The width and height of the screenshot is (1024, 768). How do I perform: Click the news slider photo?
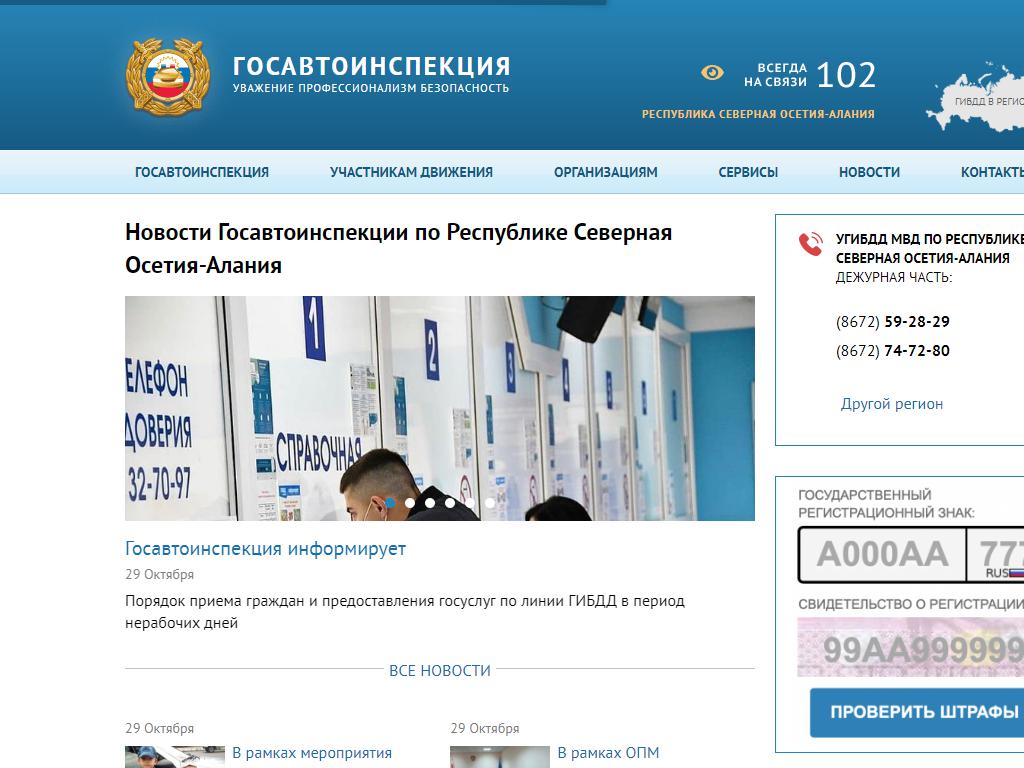pos(440,400)
